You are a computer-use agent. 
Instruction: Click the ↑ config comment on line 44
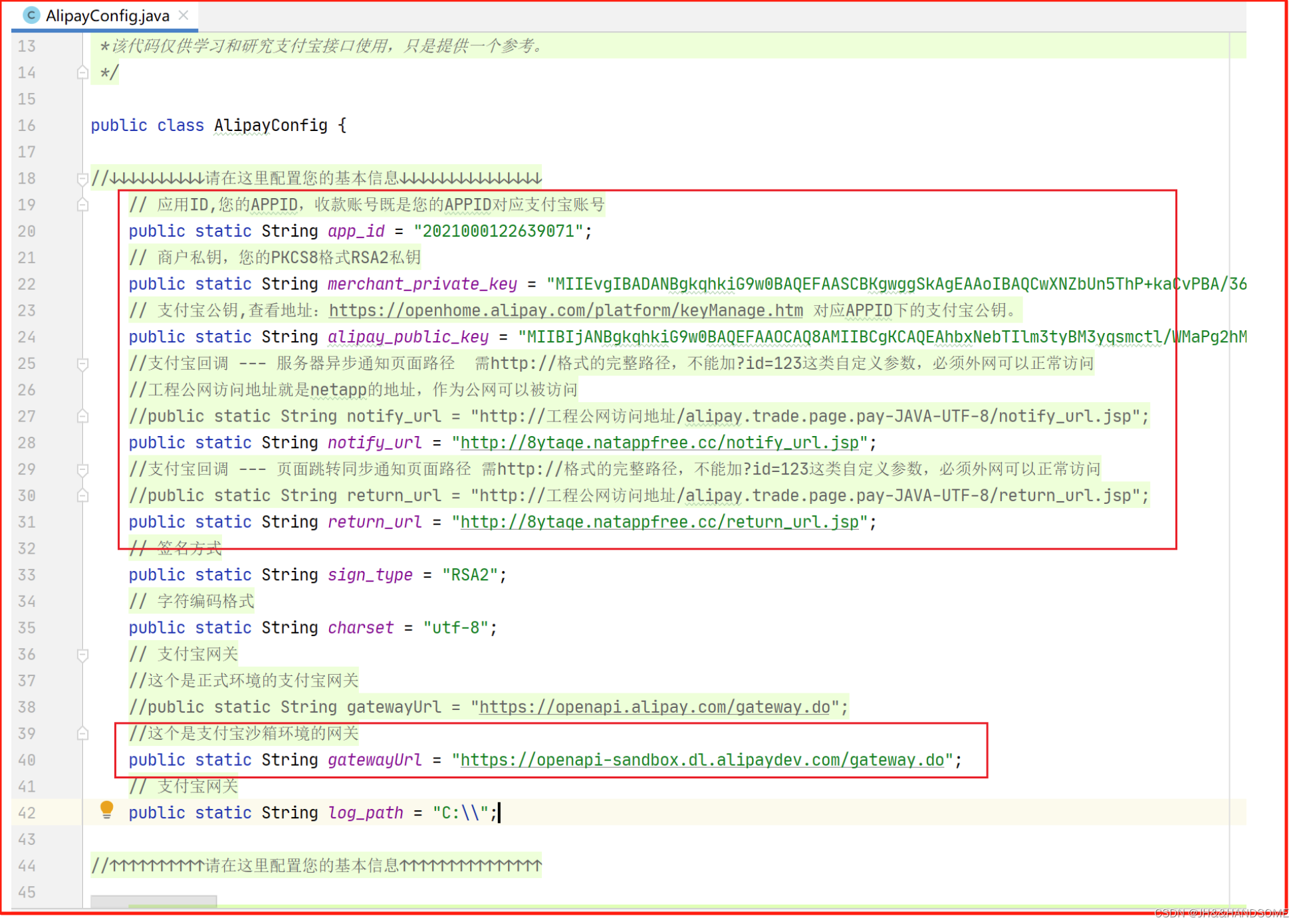pos(316,866)
